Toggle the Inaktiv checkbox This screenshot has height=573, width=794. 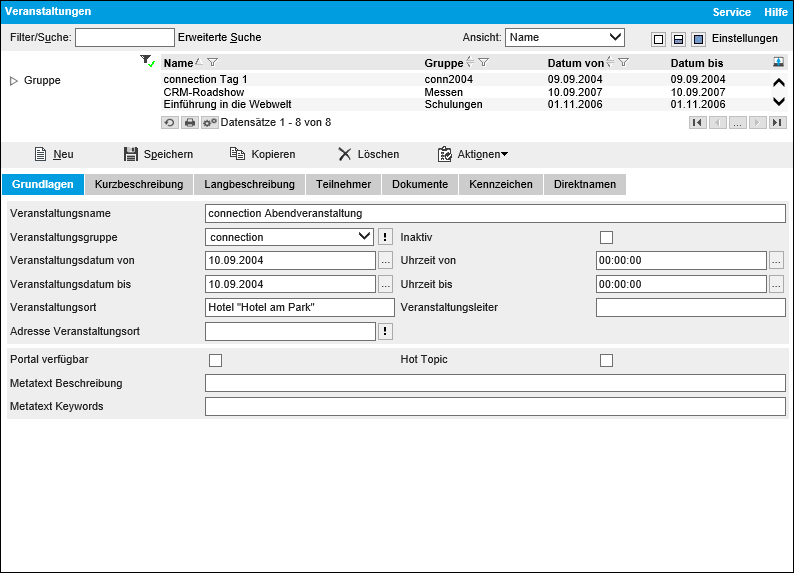[606, 237]
